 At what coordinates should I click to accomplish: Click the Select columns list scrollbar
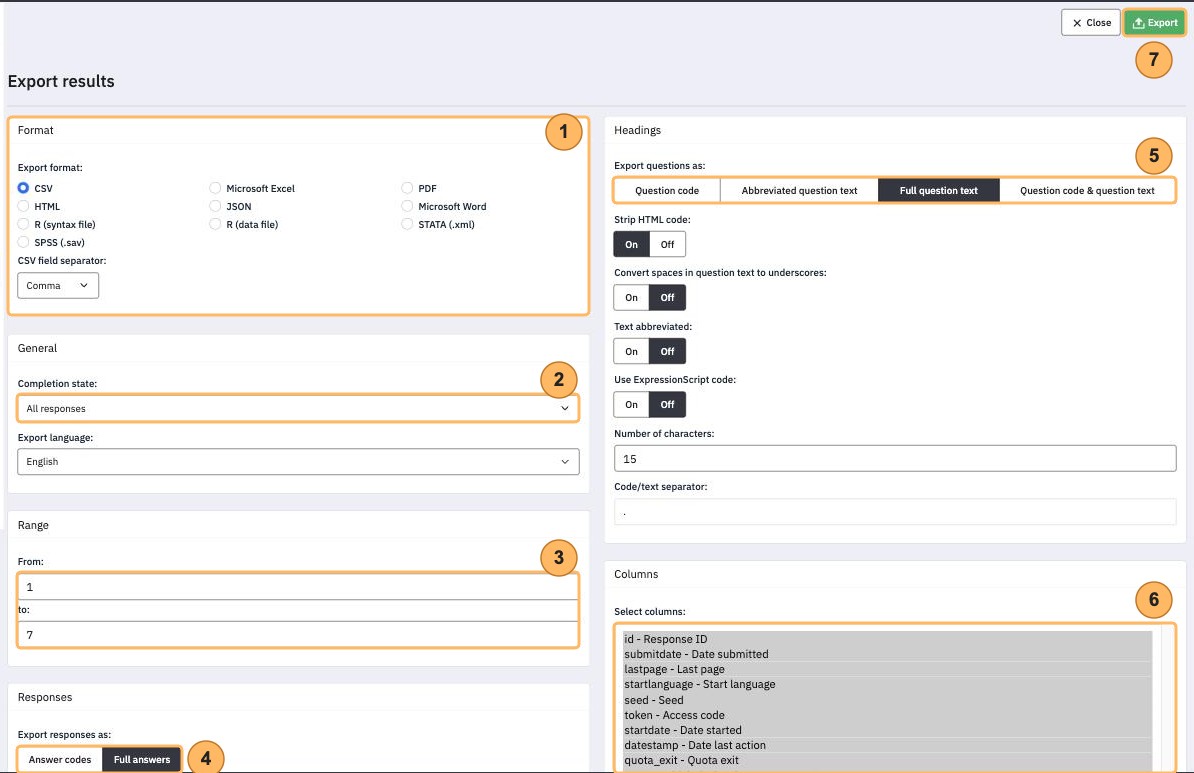(x=1168, y=698)
